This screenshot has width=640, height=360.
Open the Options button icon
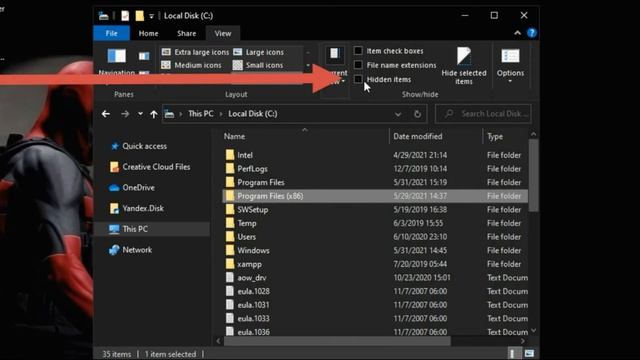tap(510, 56)
